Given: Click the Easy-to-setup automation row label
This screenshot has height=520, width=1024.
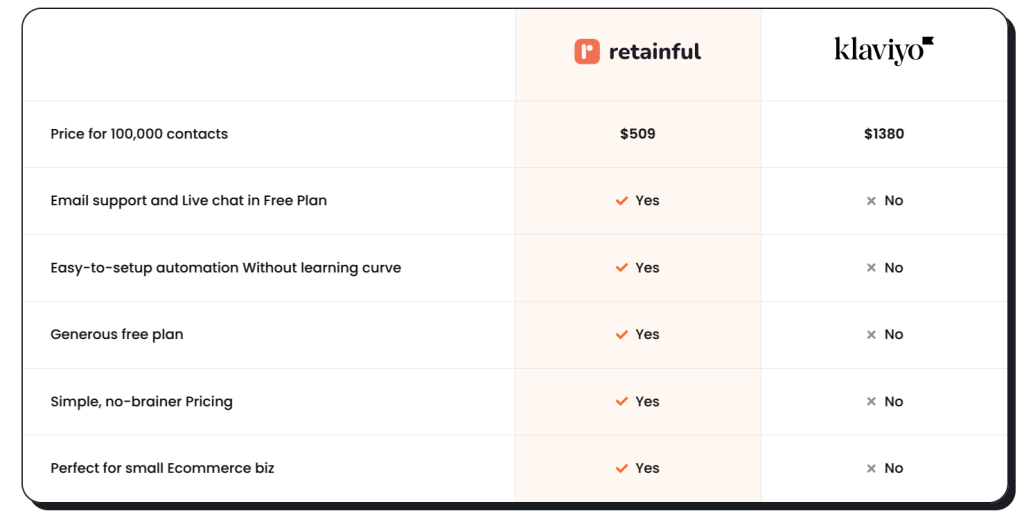Looking at the screenshot, I should pos(226,268).
